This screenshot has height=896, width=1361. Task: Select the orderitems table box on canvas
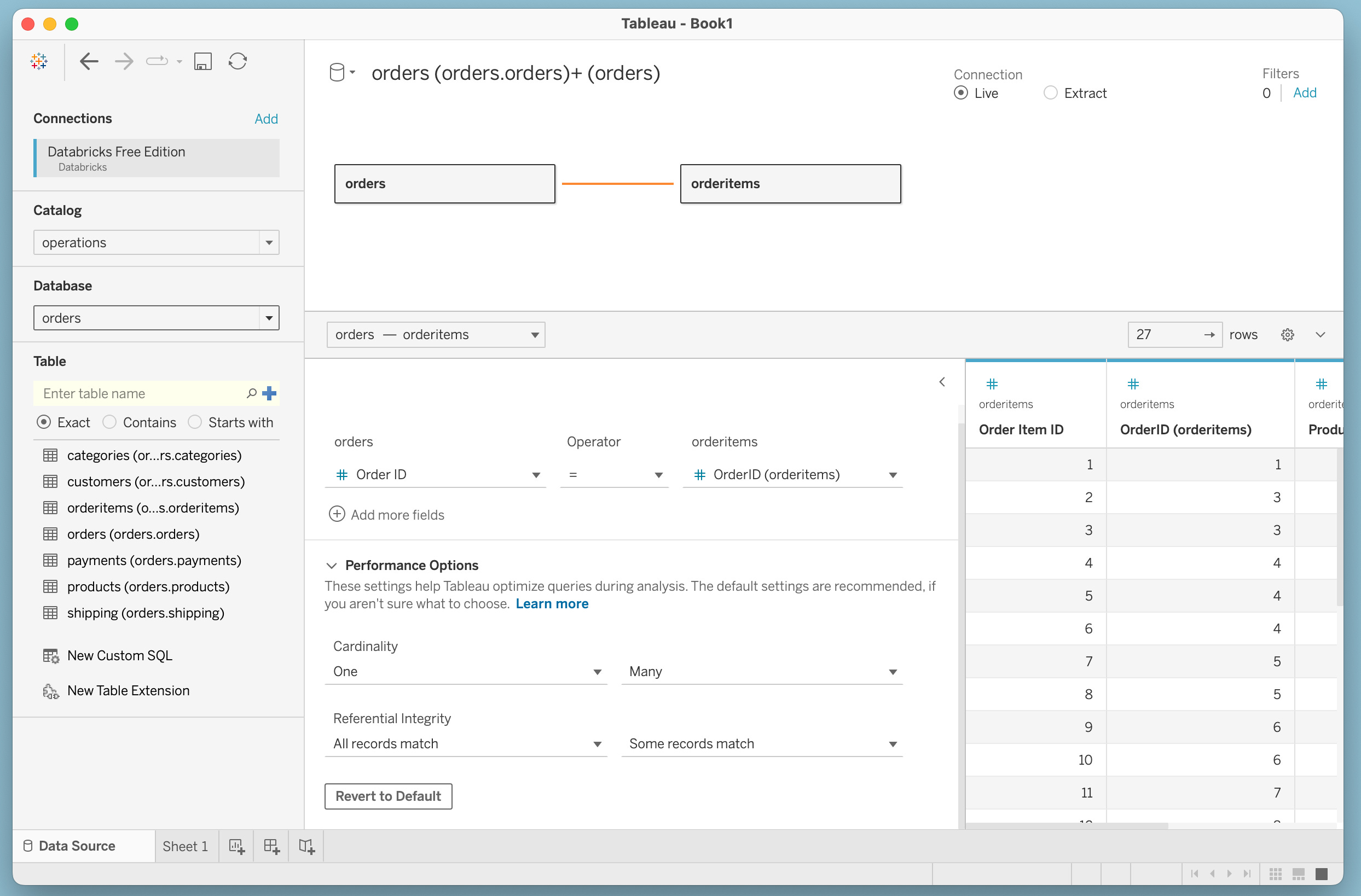(x=790, y=183)
